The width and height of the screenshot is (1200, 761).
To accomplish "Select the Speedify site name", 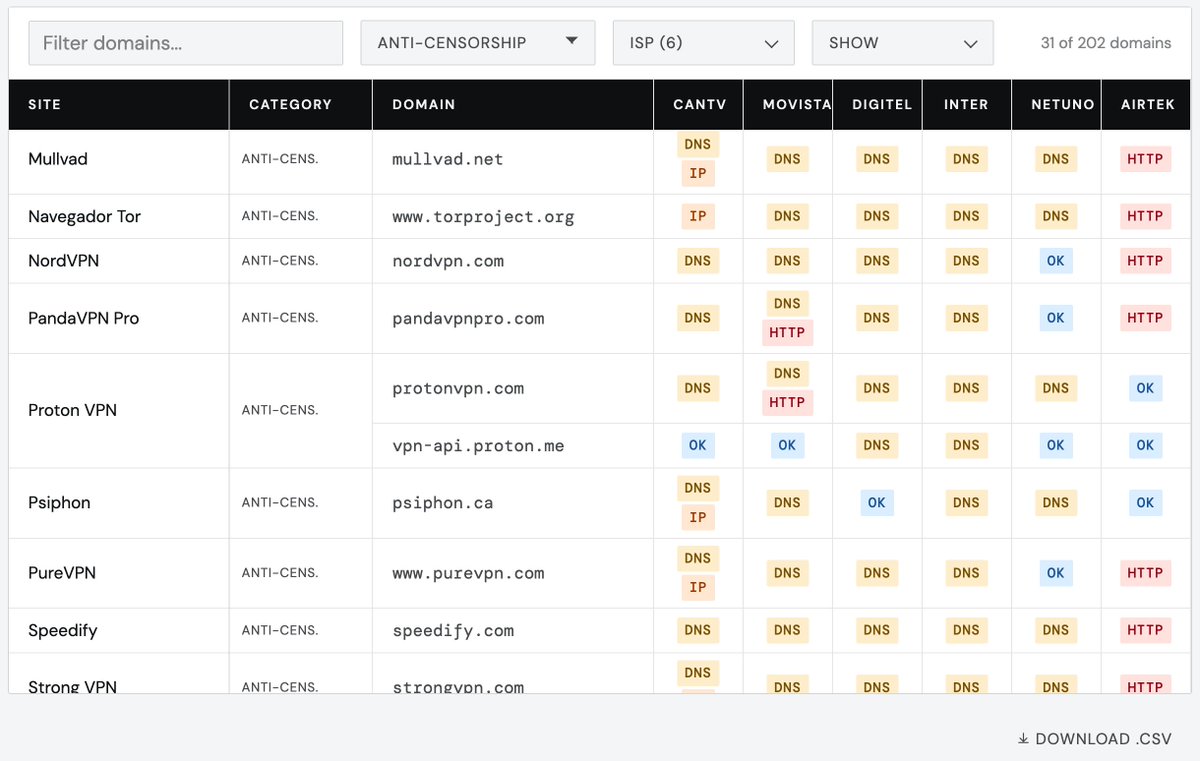I will pyautogui.click(x=63, y=631).
